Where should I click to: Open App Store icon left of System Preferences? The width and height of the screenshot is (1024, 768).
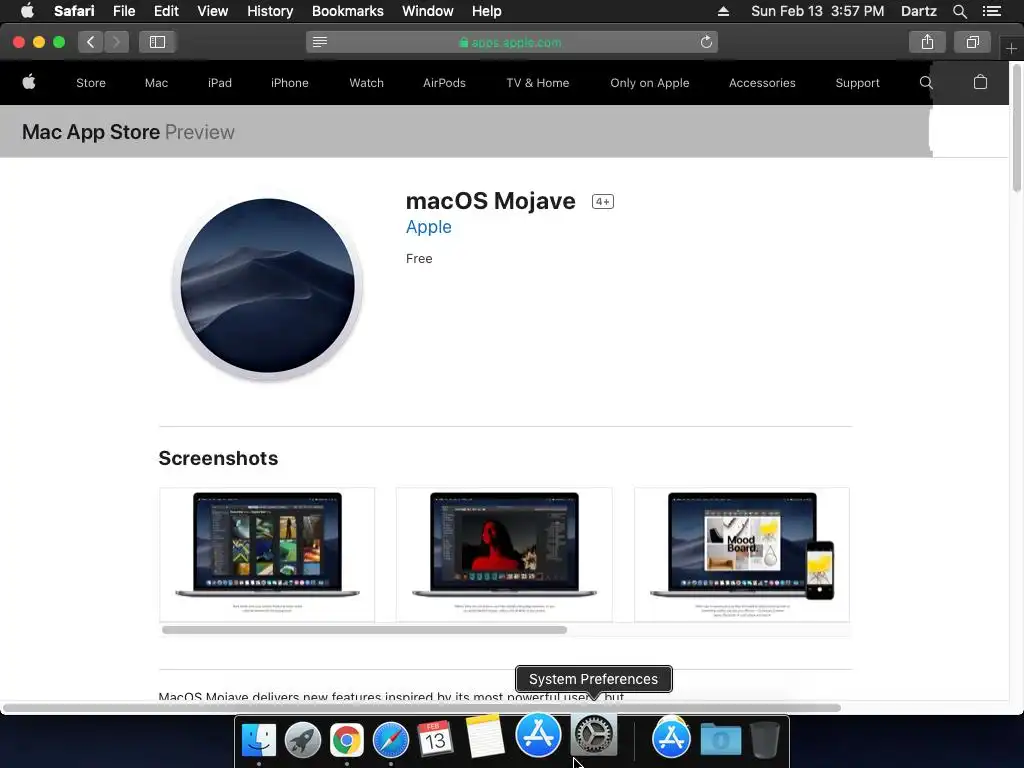pos(538,735)
